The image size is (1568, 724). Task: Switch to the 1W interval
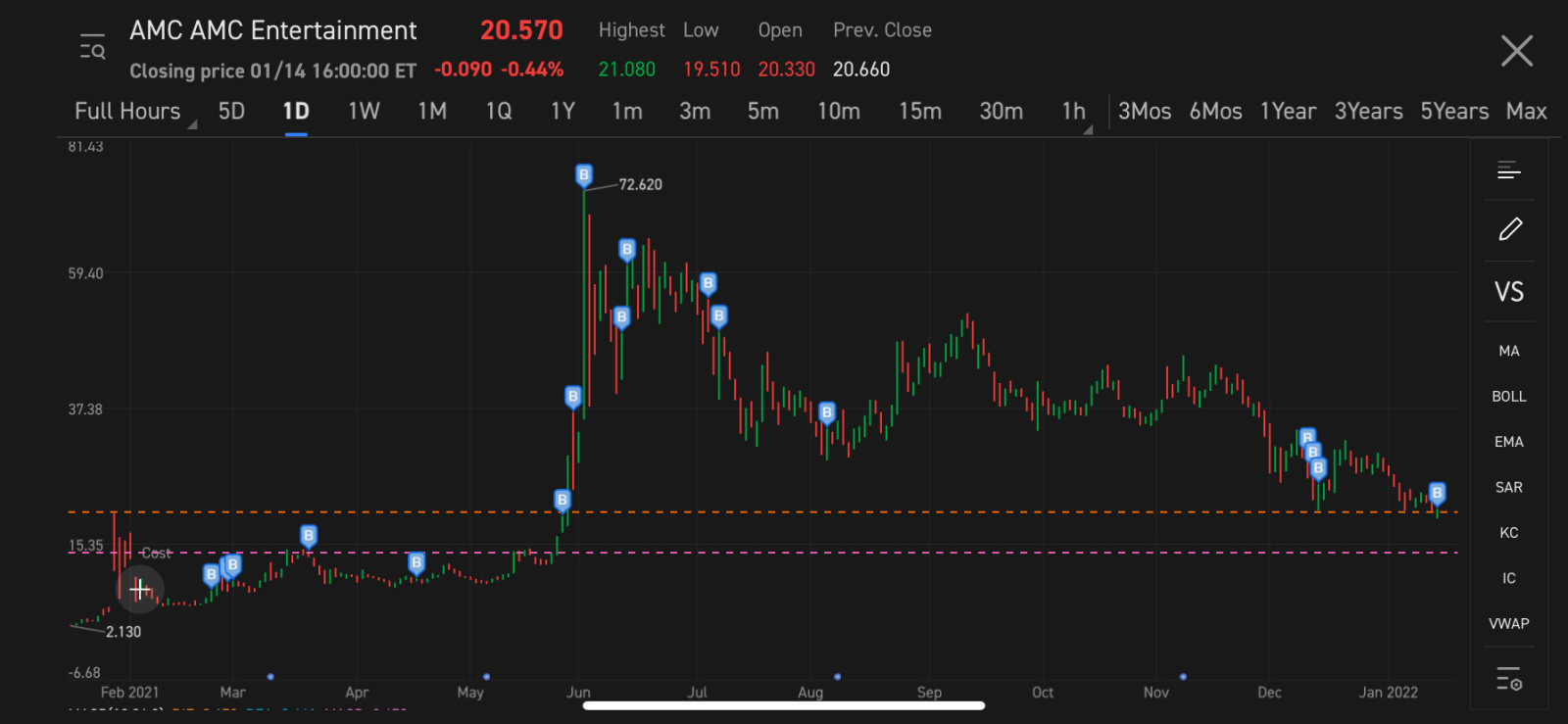364,111
